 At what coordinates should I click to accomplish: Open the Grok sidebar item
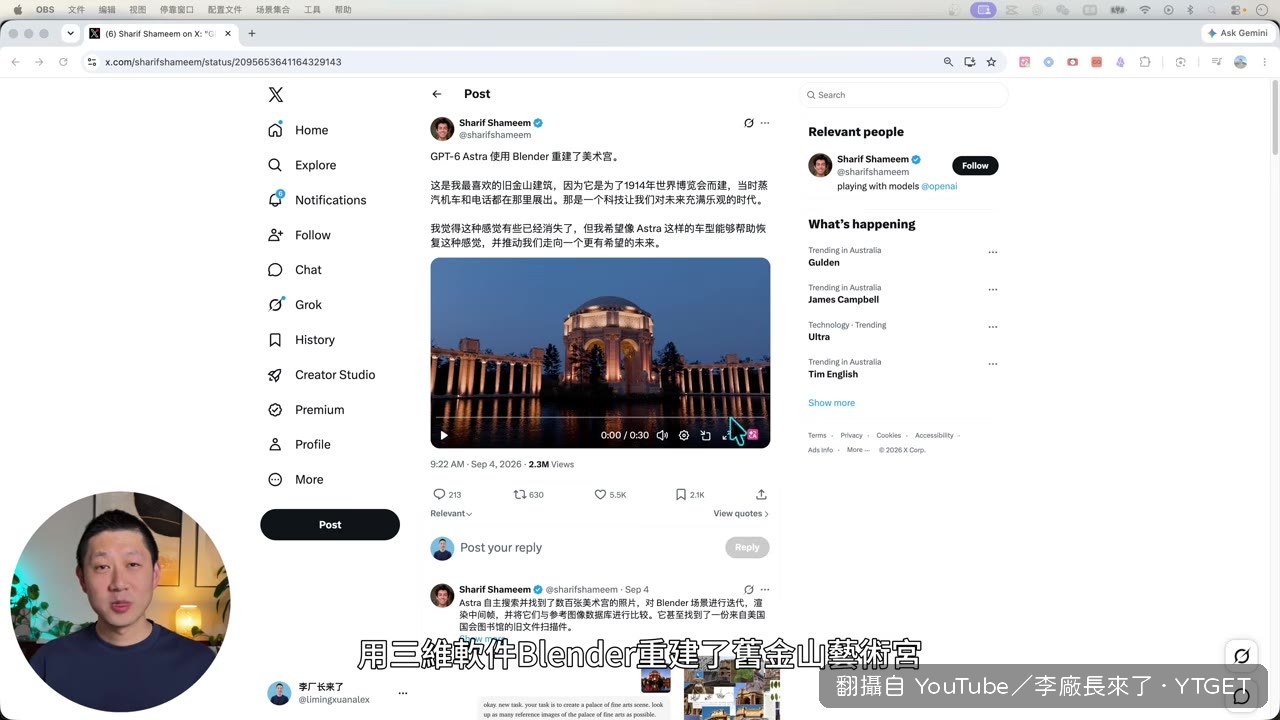pyautogui.click(x=295, y=305)
